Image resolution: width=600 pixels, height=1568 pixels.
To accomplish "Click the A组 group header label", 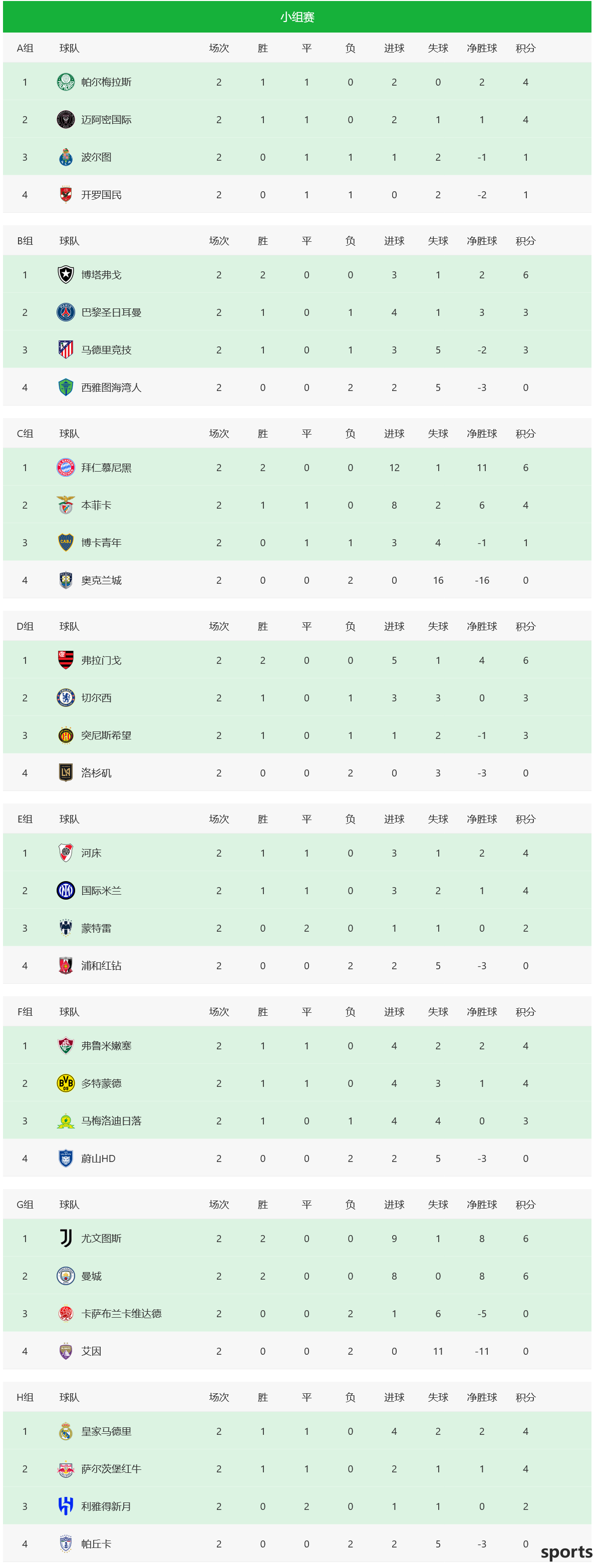I will 25,48.
